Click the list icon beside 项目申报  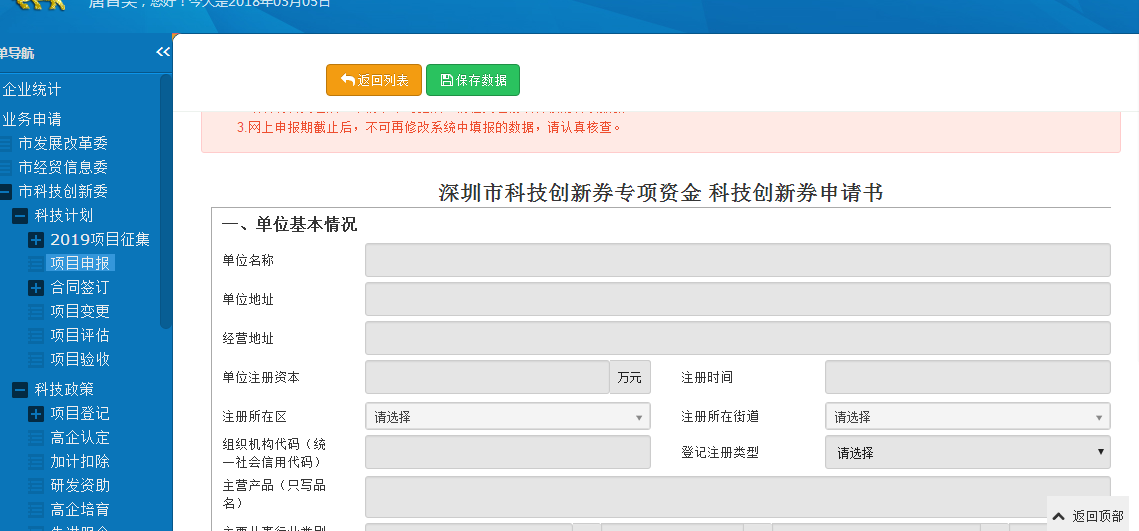point(36,264)
